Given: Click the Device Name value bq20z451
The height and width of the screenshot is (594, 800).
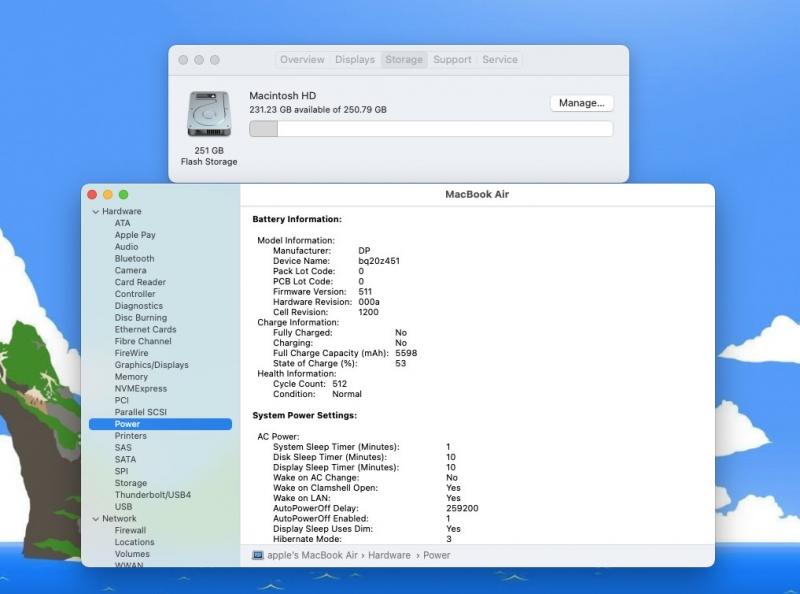Looking at the screenshot, I should [x=379, y=261].
